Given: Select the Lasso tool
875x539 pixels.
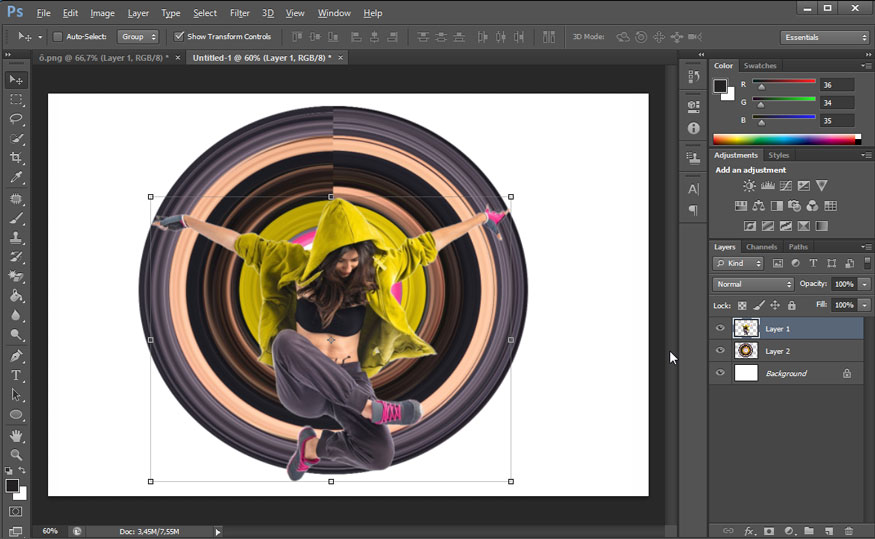Looking at the screenshot, I should pyautogui.click(x=16, y=119).
